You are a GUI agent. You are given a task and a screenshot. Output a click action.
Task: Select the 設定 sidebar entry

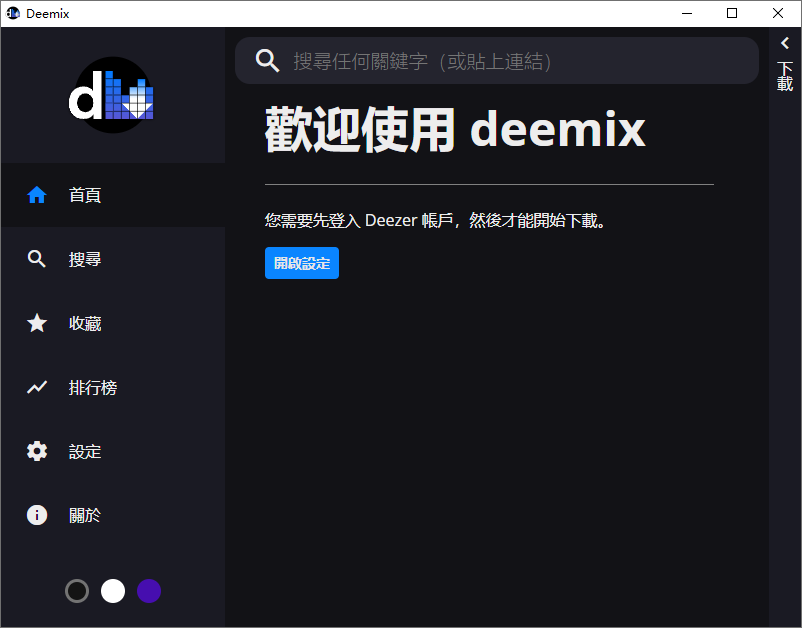[86, 451]
